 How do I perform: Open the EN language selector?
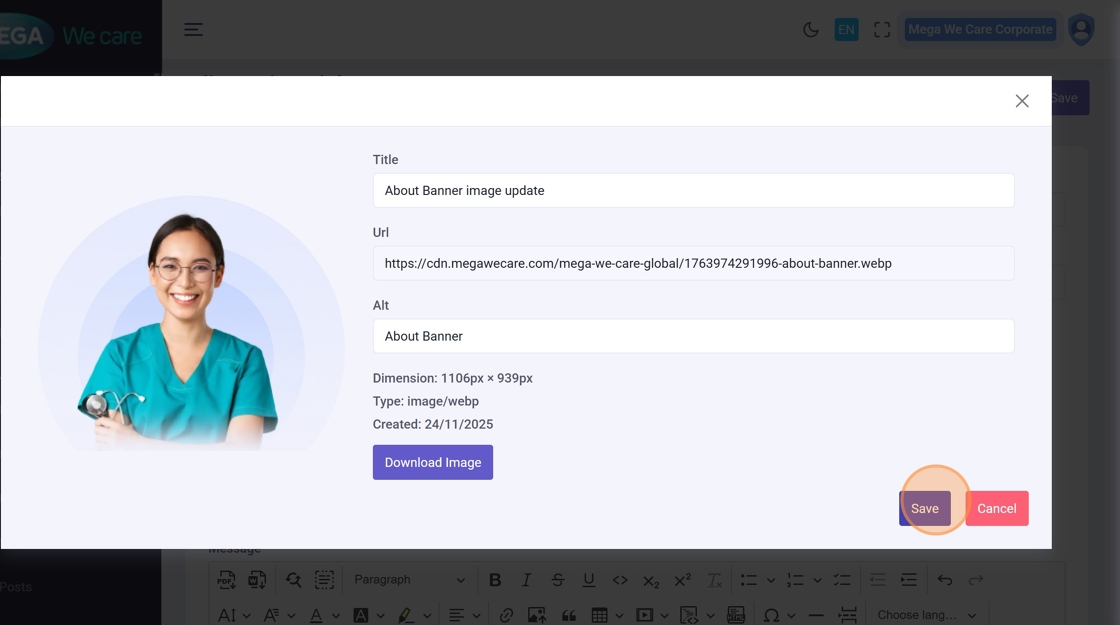[846, 30]
